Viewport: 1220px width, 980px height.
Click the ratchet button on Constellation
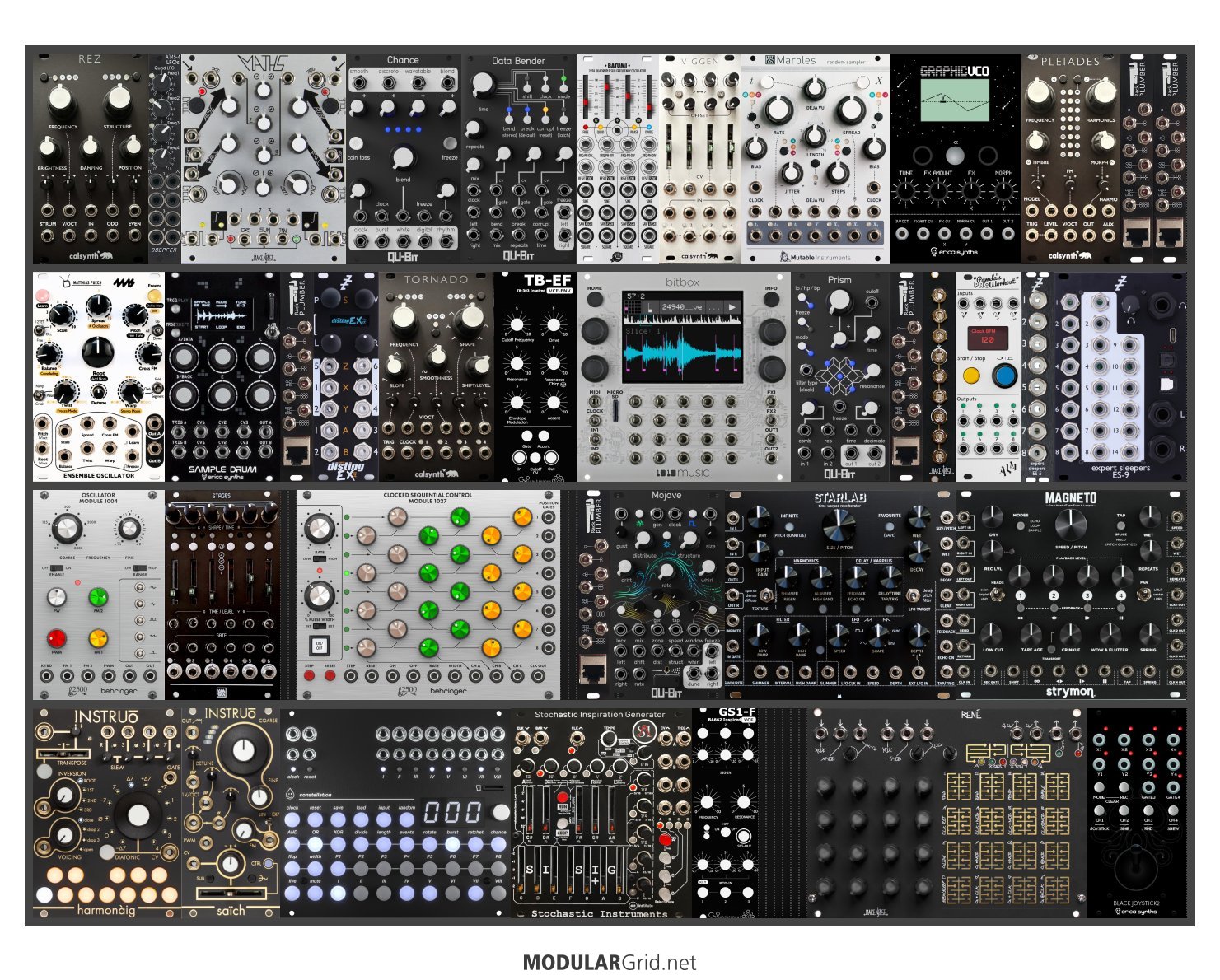click(x=475, y=844)
